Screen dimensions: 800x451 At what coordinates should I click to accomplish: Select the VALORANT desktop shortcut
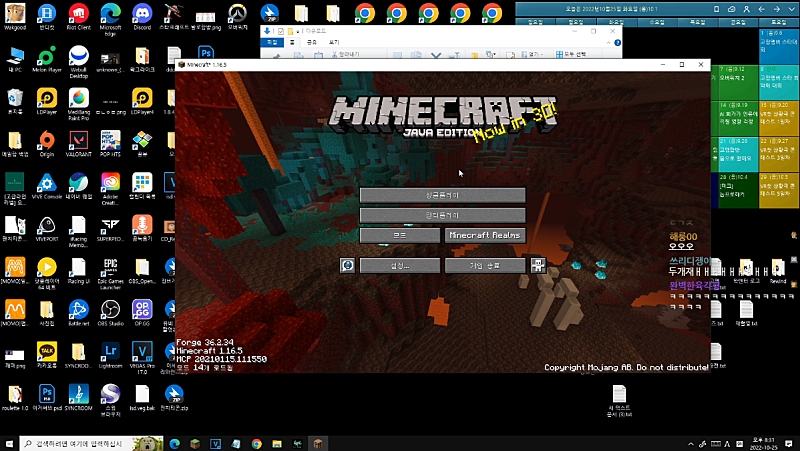point(79,144)
